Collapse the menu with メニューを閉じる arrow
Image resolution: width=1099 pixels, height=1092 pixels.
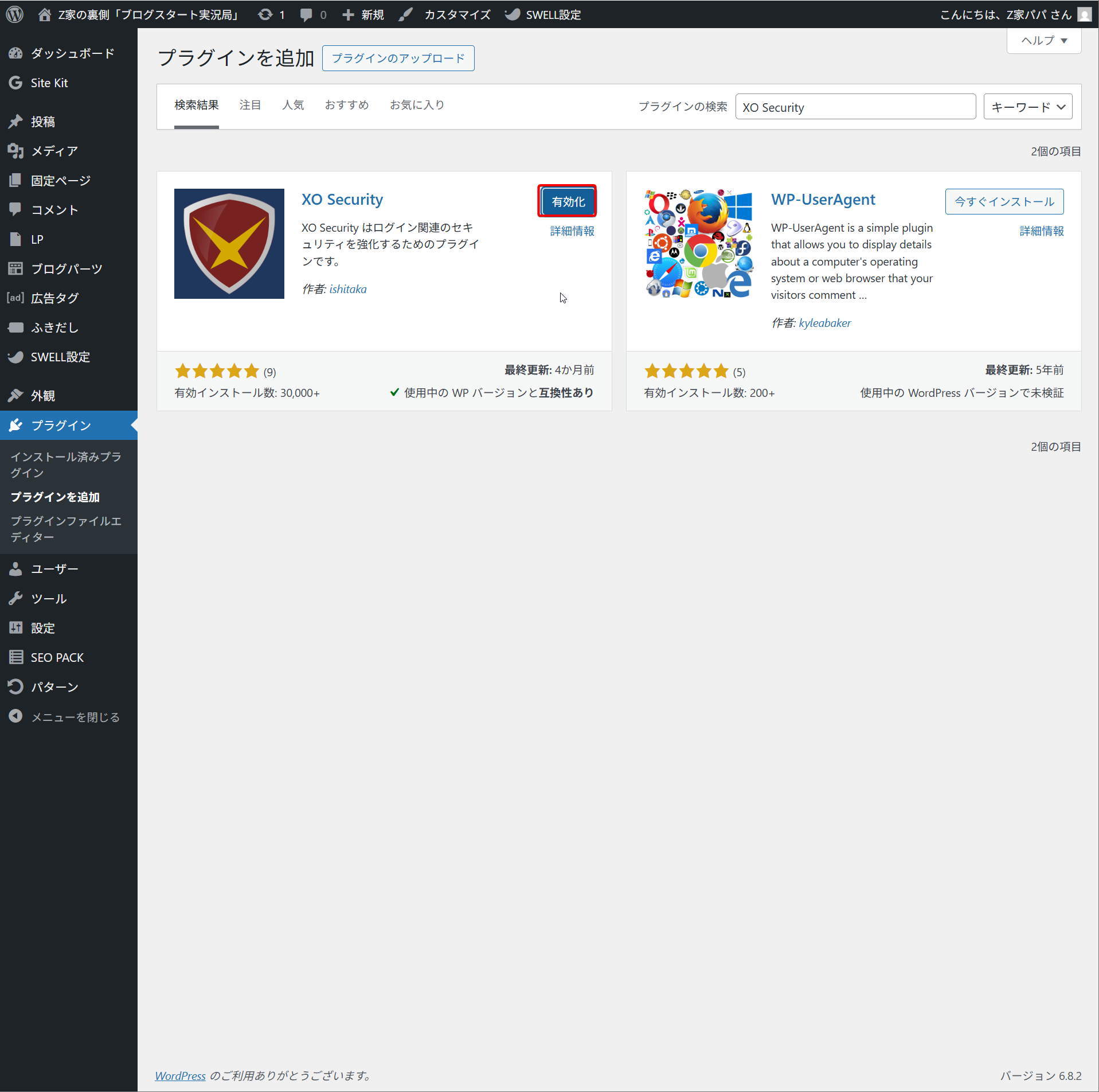pyautogui.click(x=15, y=716)
